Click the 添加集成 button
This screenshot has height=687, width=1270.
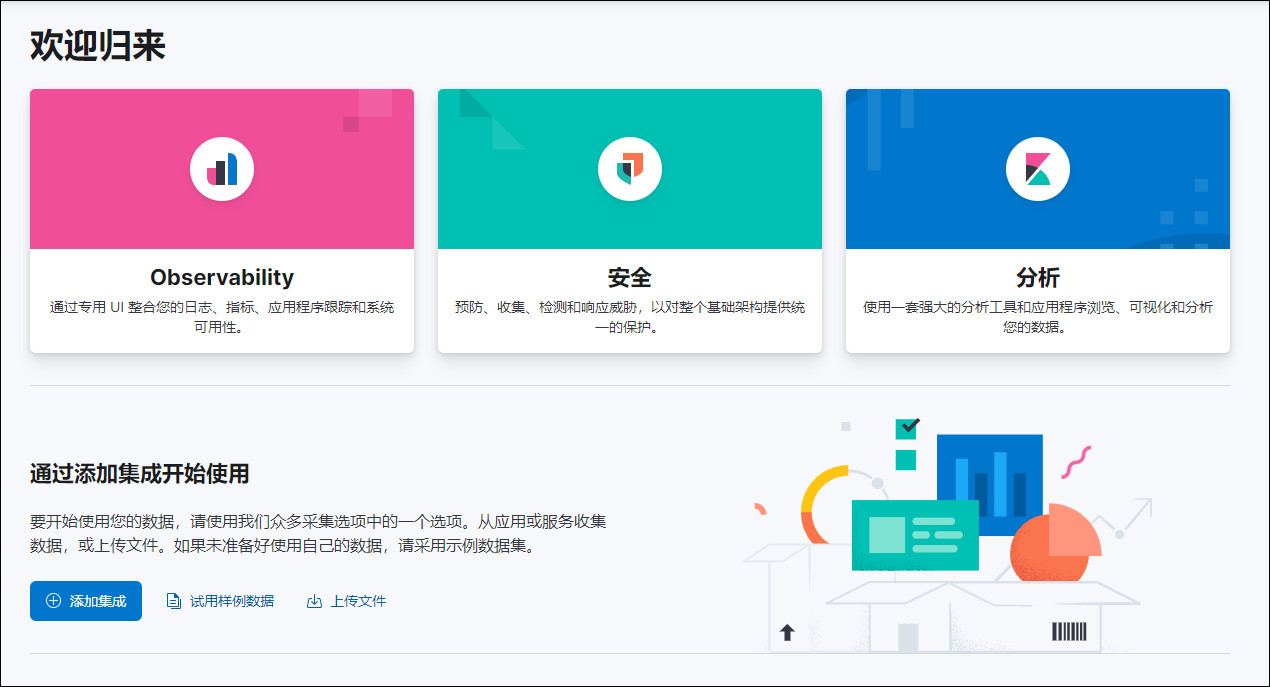(86, 601)
